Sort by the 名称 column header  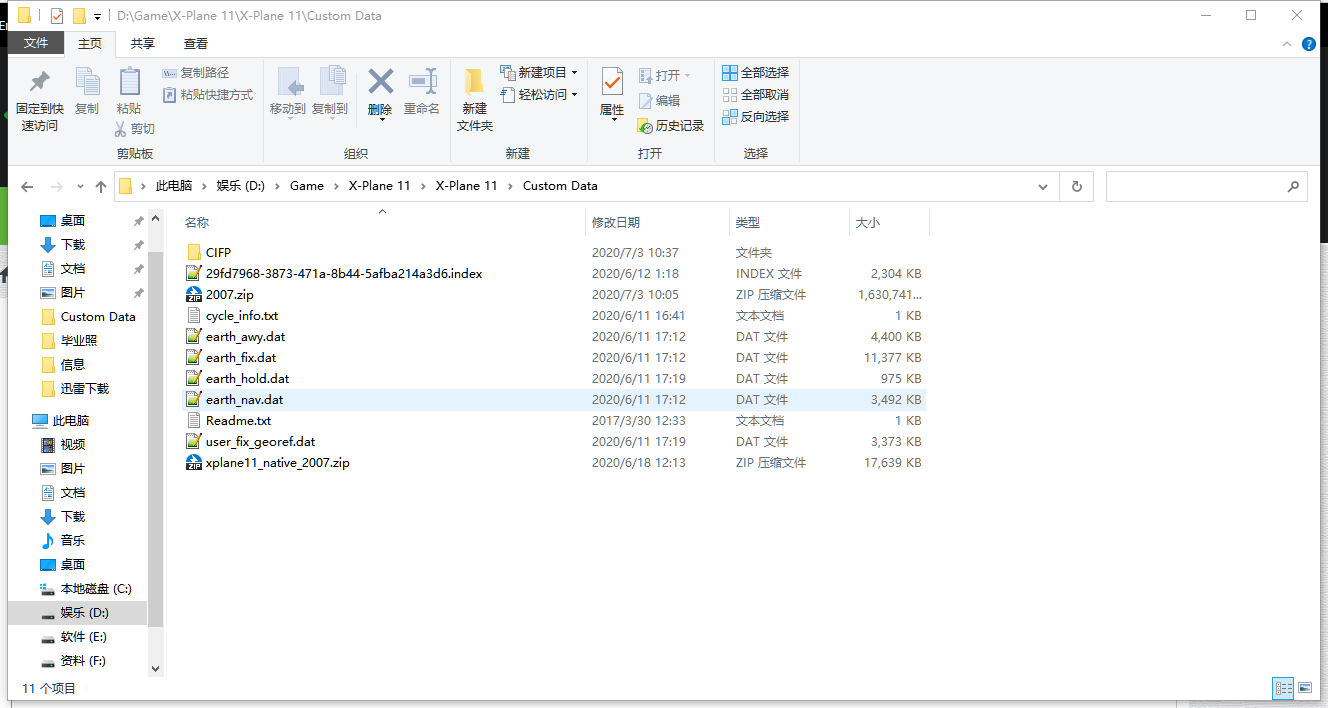pyautogui.click(x=197, y=222)
